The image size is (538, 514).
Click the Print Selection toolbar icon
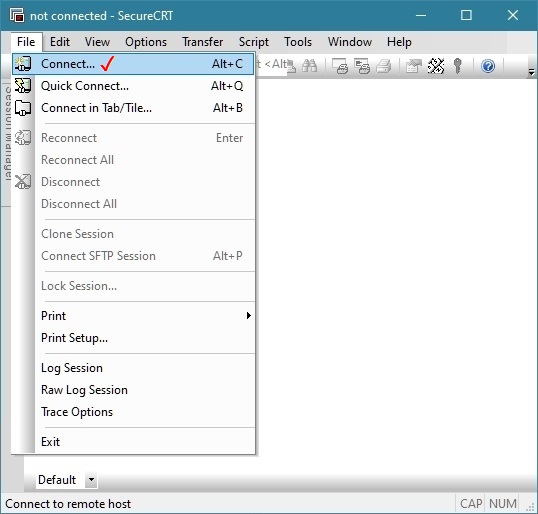362,66
